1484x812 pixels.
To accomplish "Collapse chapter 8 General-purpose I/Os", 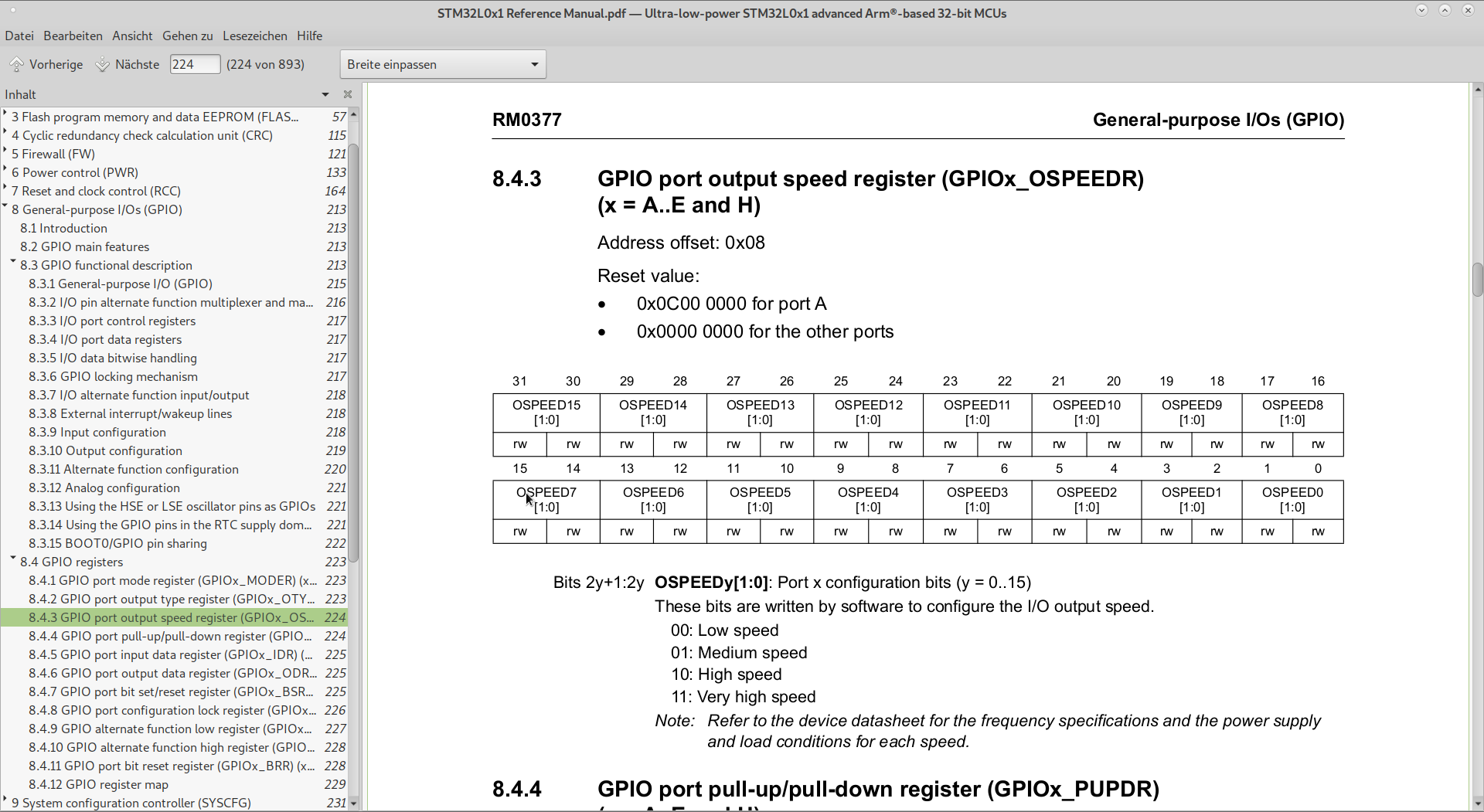I will [5, 206].
